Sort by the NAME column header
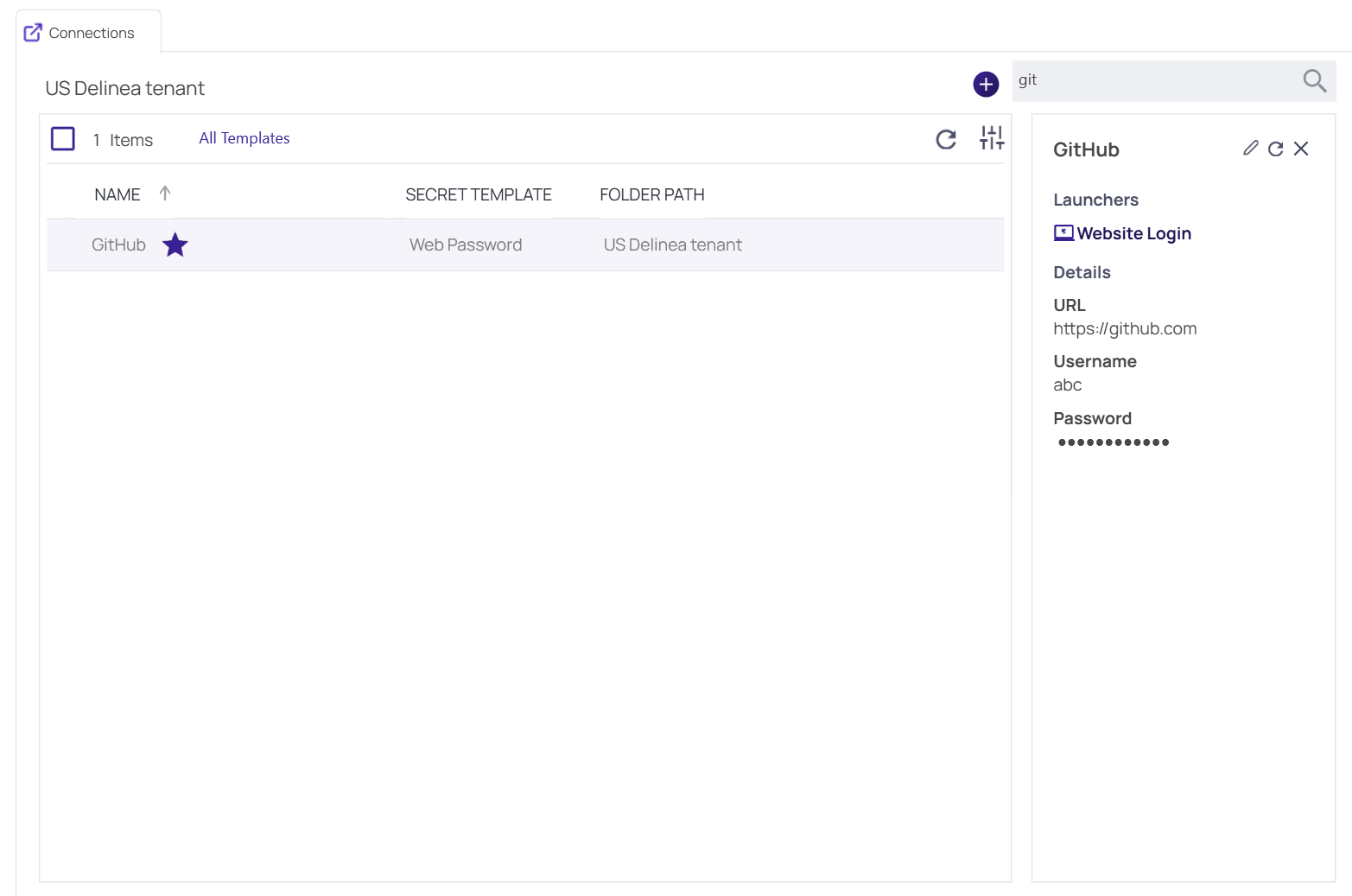This screenshot has width=1352, height=896. (117, 194)
